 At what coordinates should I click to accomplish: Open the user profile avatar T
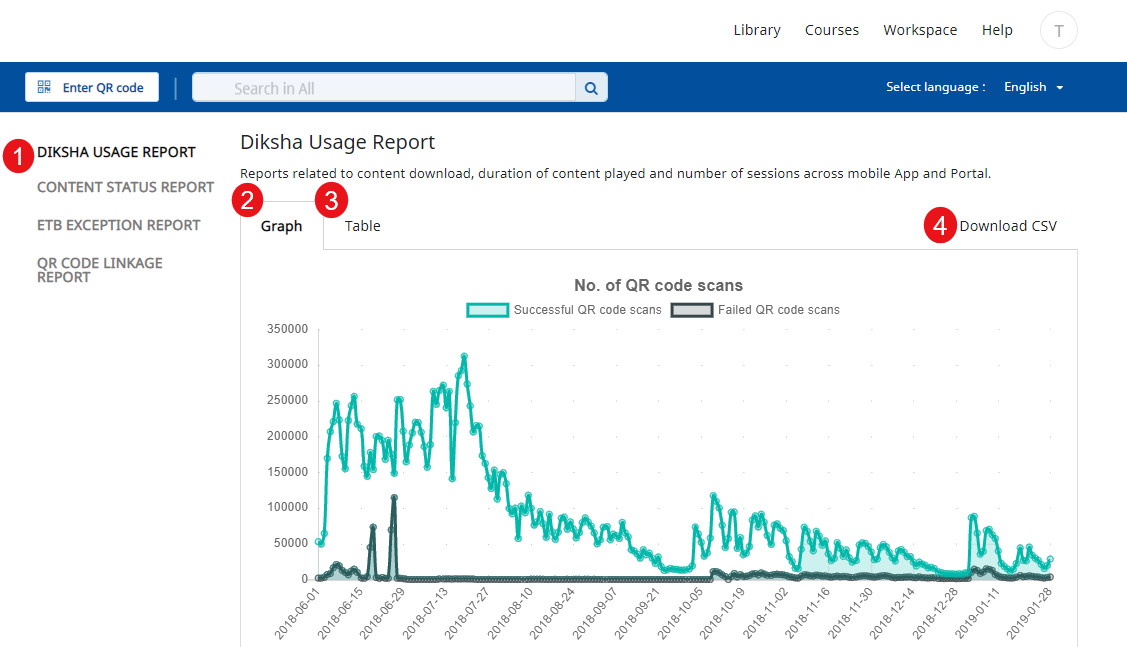(x=1058, y=31)
